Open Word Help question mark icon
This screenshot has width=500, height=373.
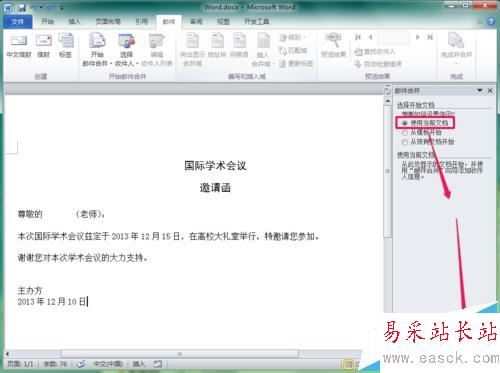[x=491, y=22]
